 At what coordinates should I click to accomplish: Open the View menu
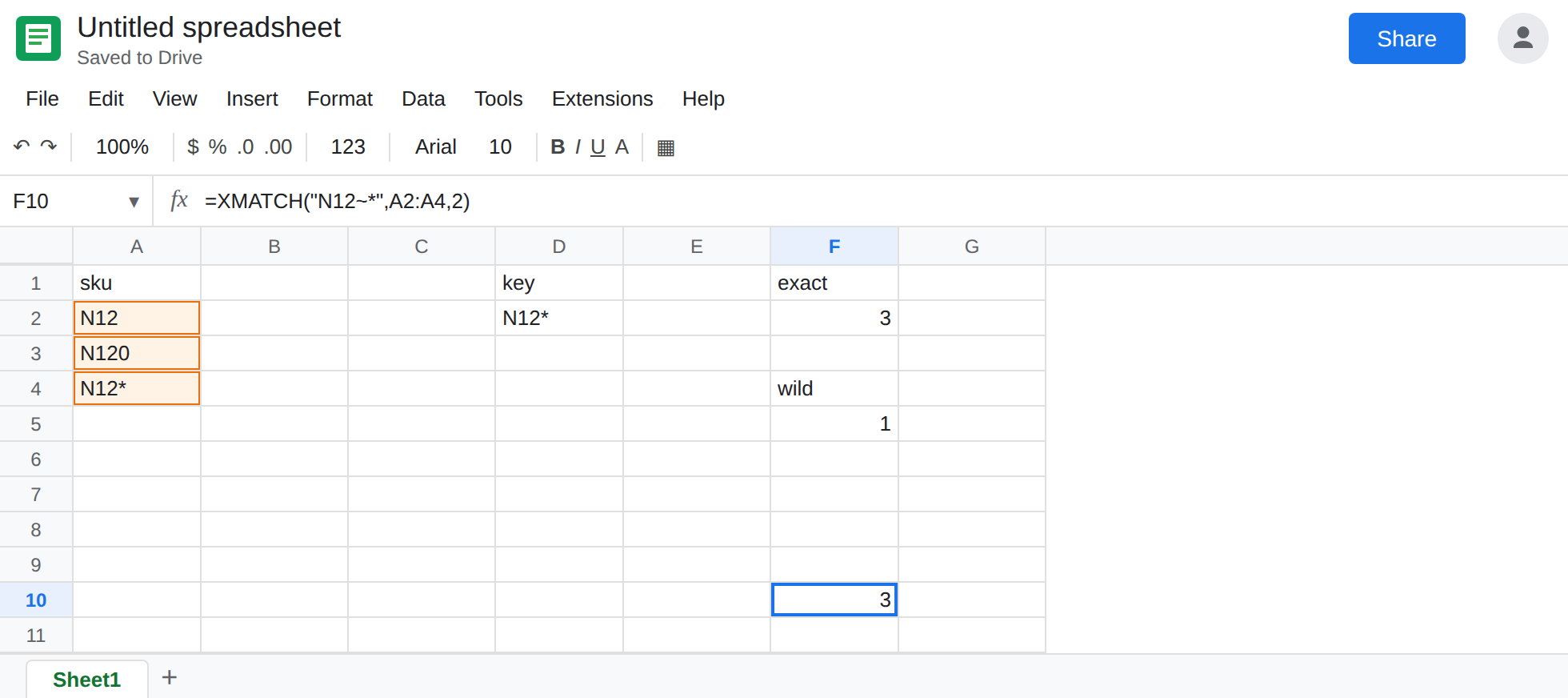click(174, 98)
